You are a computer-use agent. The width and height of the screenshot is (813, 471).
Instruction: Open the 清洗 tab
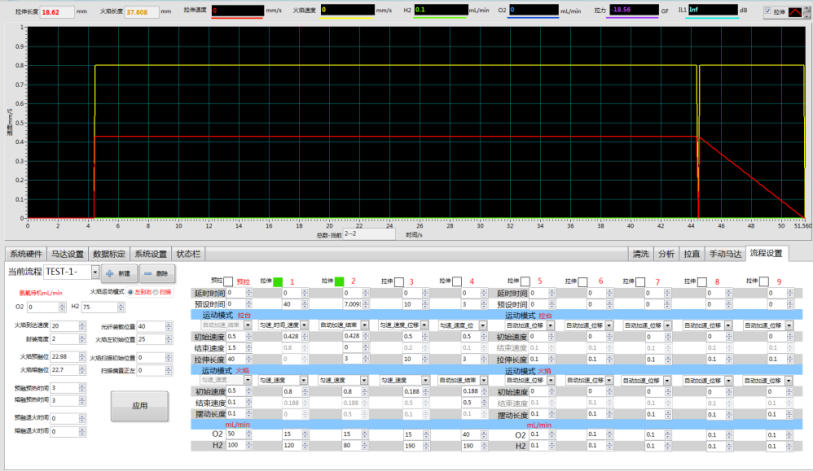click(640, 254)
